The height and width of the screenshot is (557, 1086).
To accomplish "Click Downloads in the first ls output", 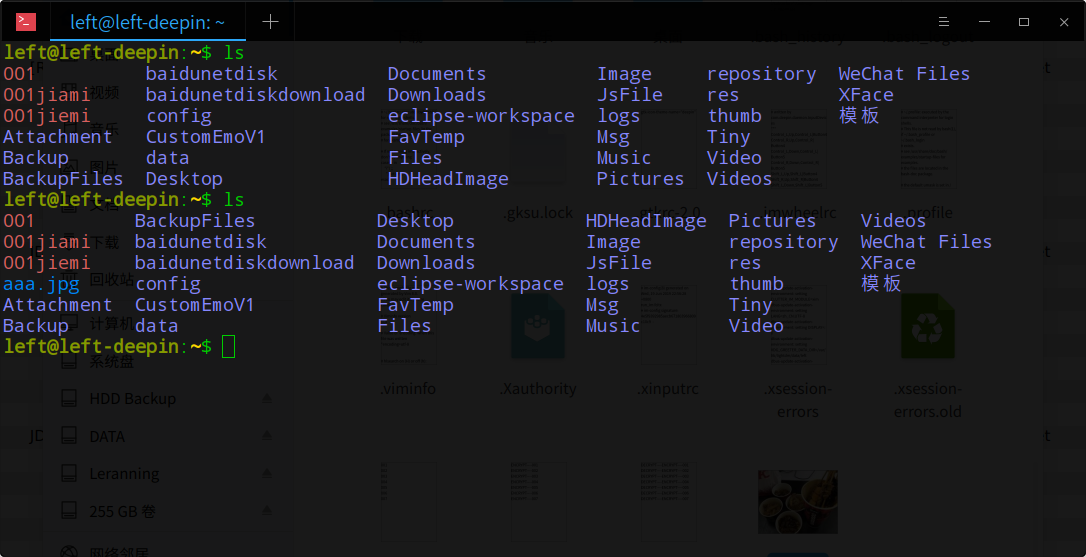I will [x=436, y=95].
